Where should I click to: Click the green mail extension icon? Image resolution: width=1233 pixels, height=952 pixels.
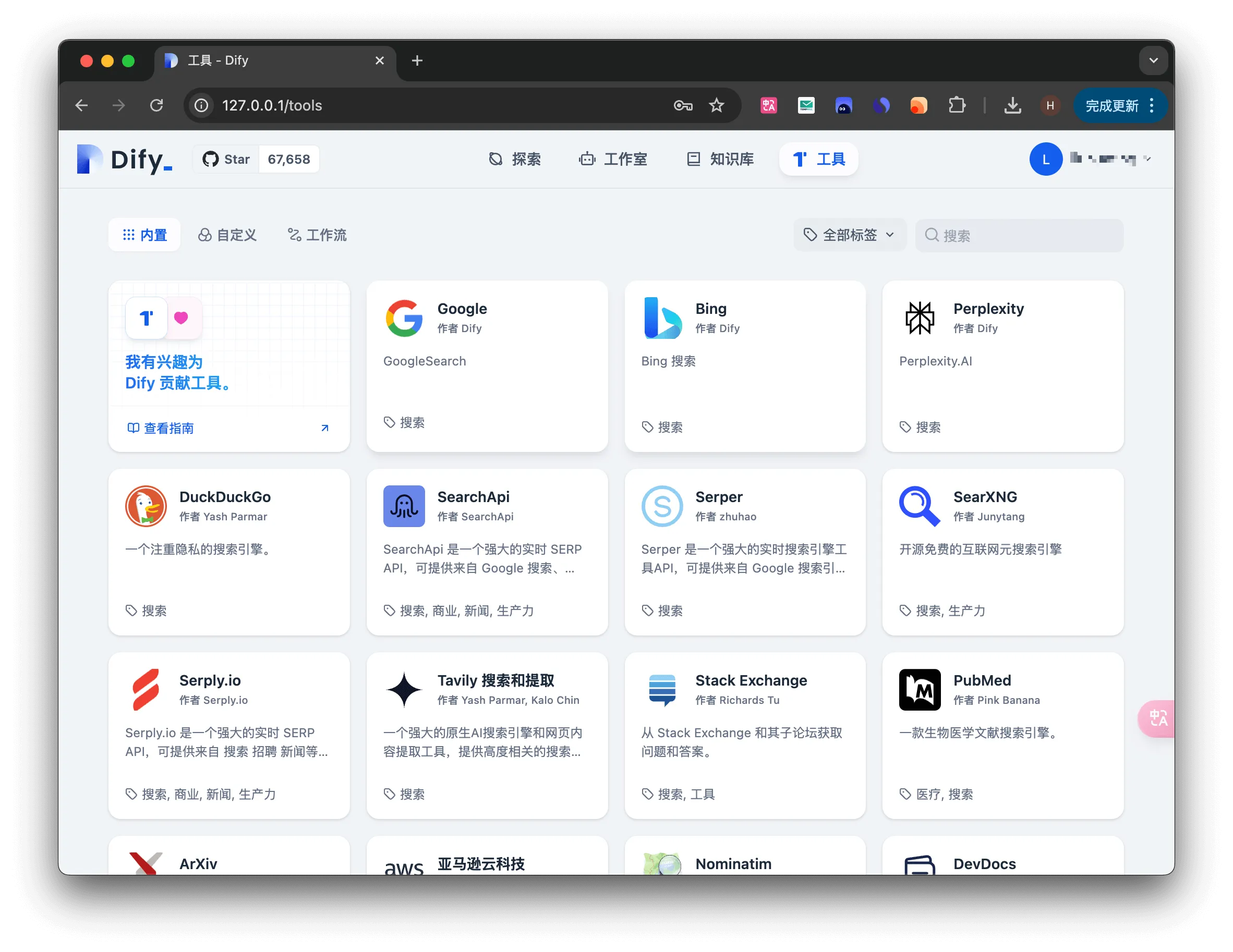pos(806,105)
